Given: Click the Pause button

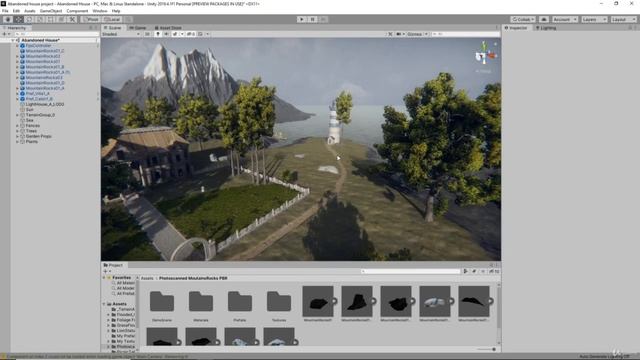Looking at the screenshot, I should tap(312, 19).
